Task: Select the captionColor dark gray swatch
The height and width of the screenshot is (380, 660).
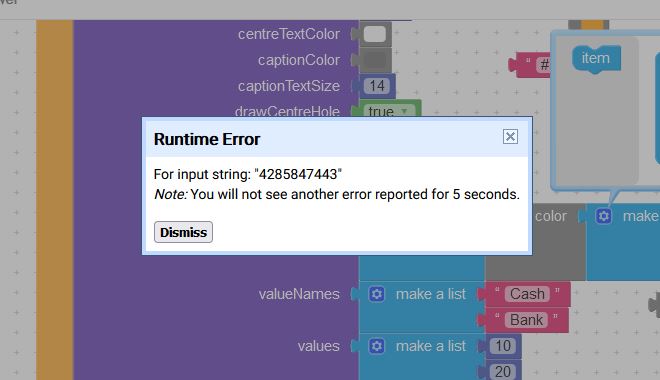Action: click(375, 60)
